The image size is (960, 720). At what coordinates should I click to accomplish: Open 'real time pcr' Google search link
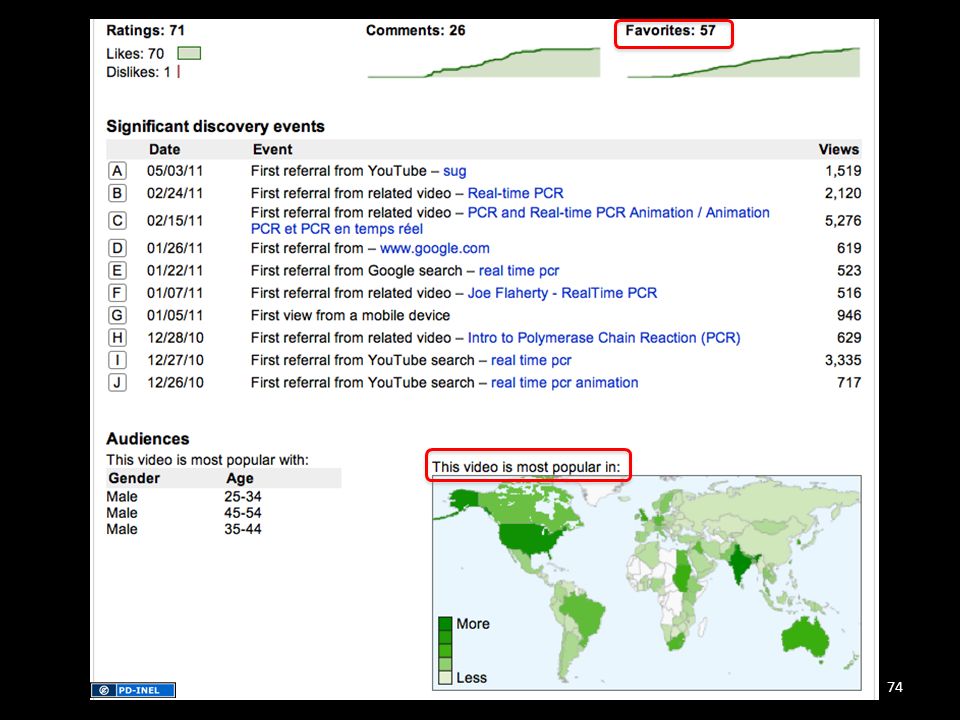(x=519, y=271)
